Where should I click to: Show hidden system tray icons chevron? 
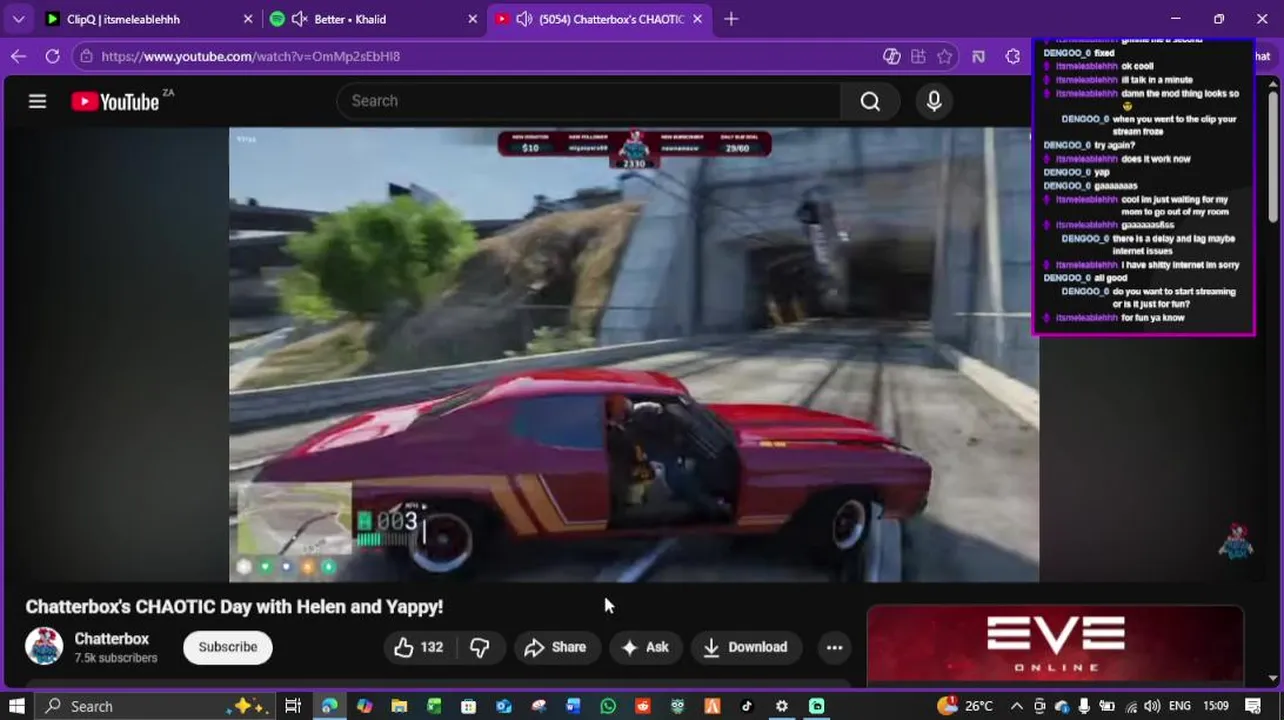1017,706
